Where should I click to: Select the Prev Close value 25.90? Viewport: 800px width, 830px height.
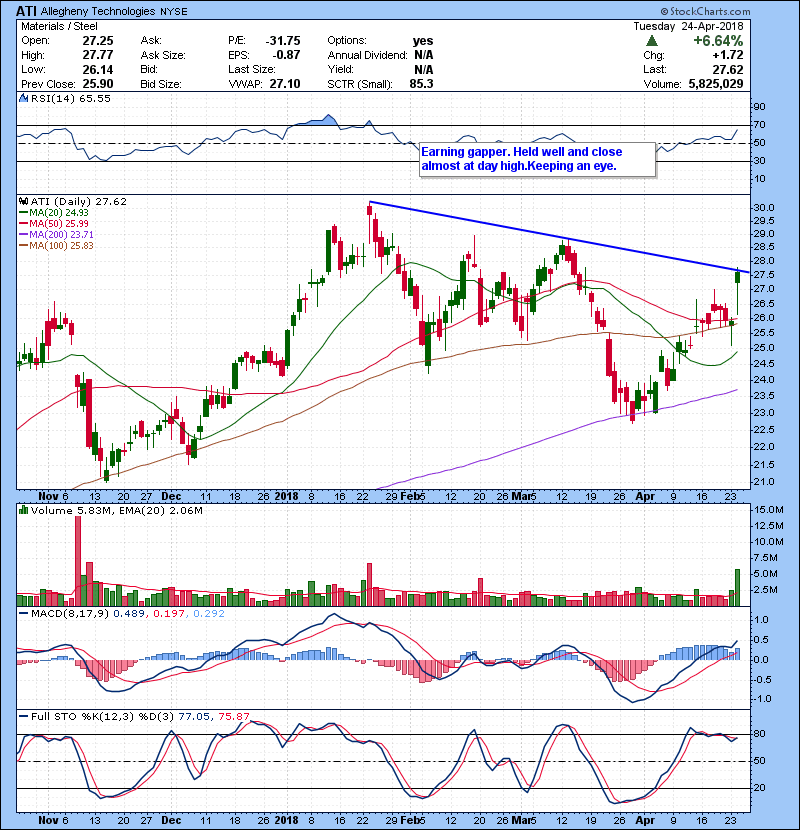tap(98, 84)
